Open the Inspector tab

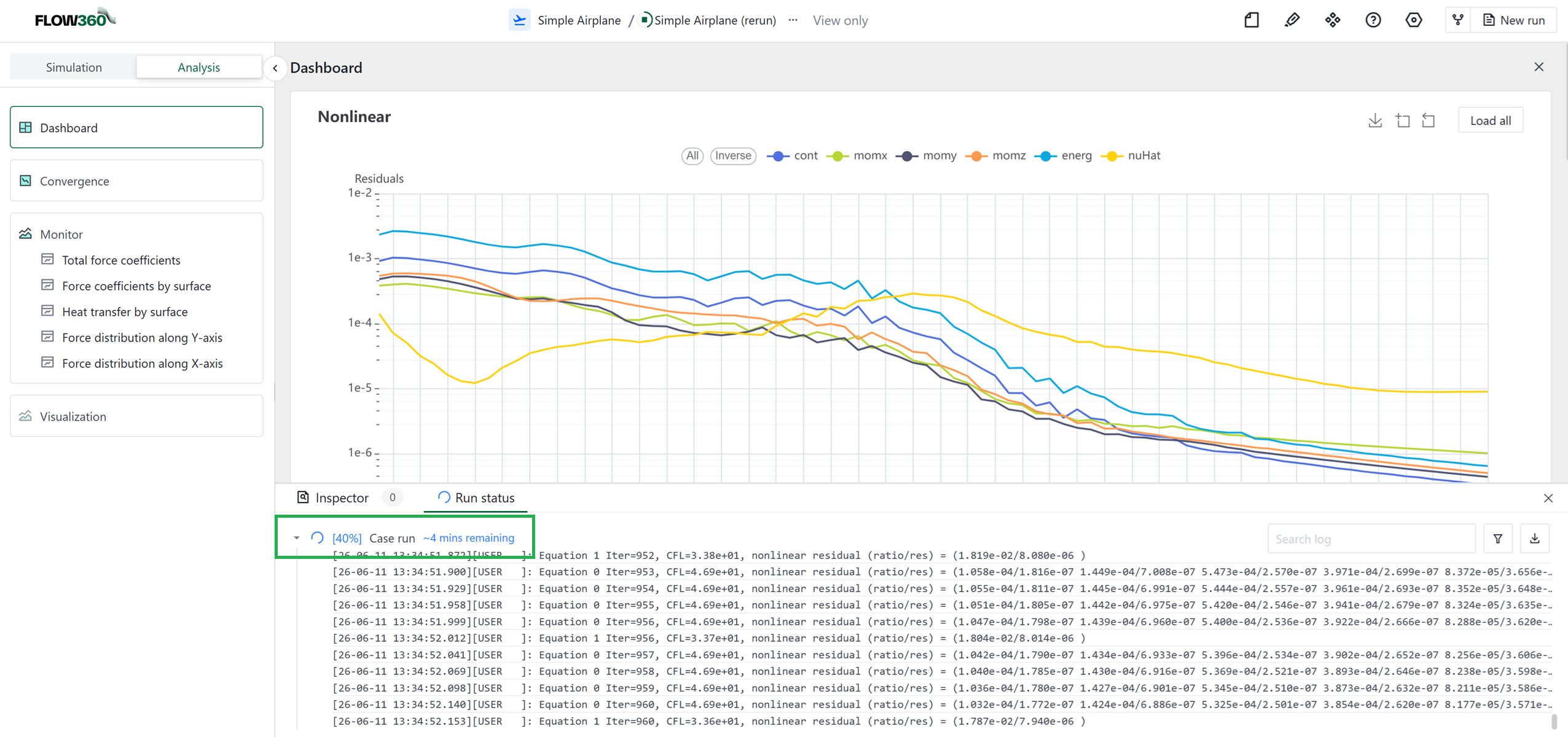pyautogui.click(x=350, y=497)
